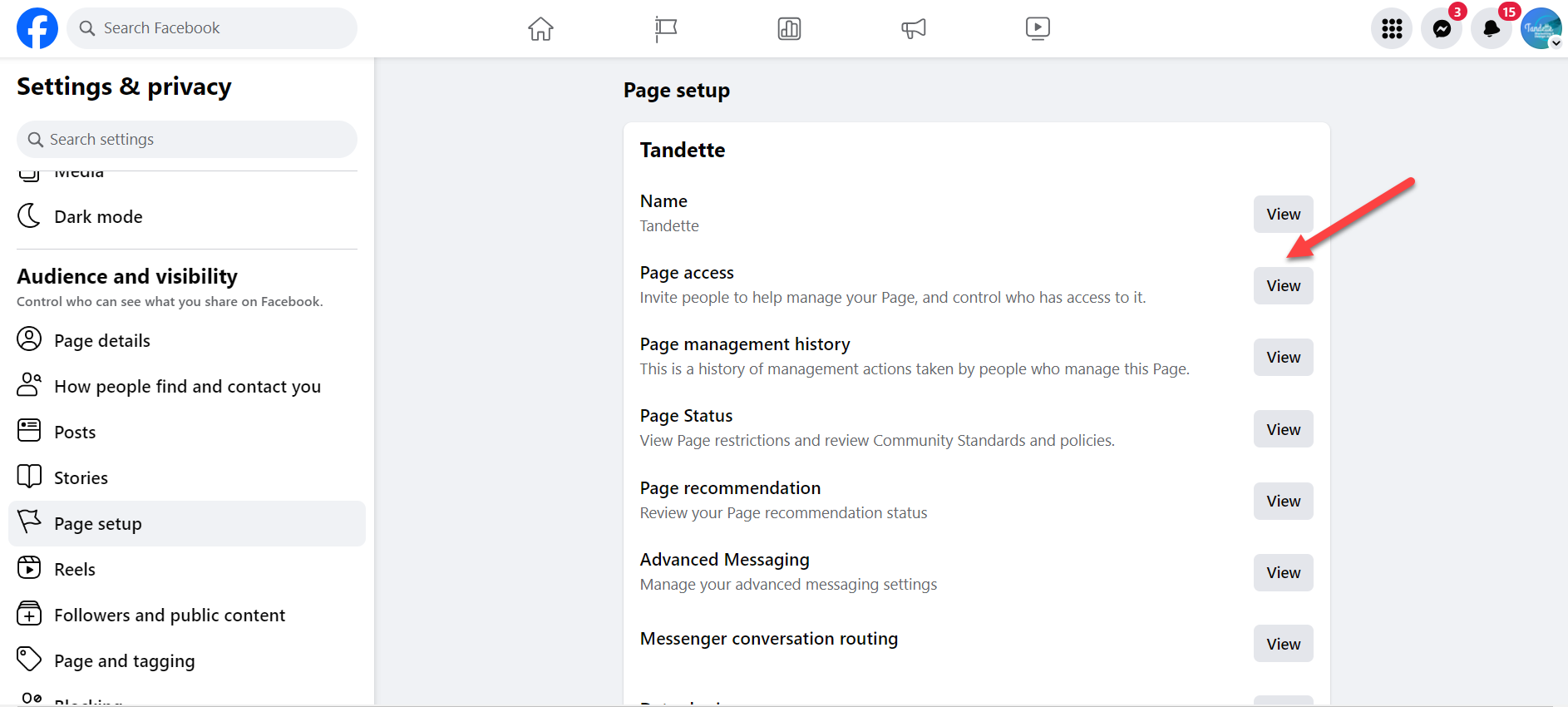Go to the Home feed icon
The width and height of the screenshot is (1568, 707).
pos(540,28)
